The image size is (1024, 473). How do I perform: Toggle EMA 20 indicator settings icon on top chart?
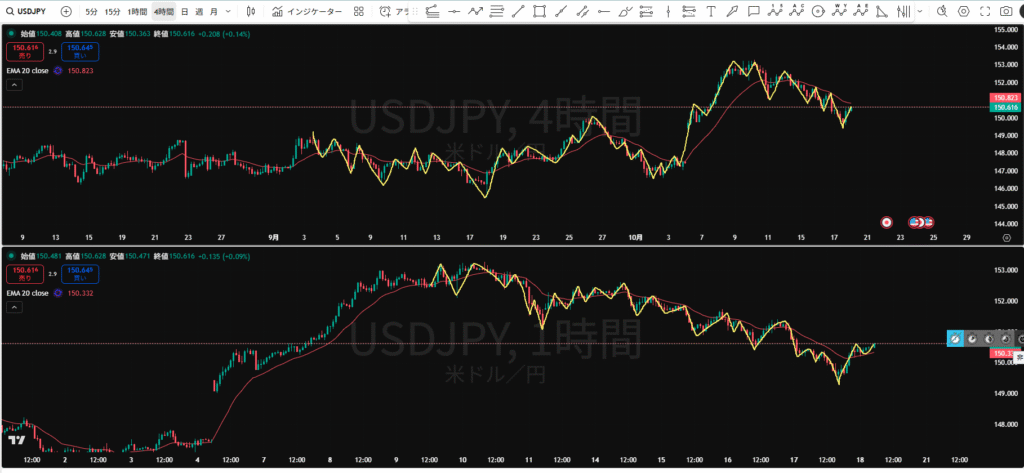tap(58, 71)
